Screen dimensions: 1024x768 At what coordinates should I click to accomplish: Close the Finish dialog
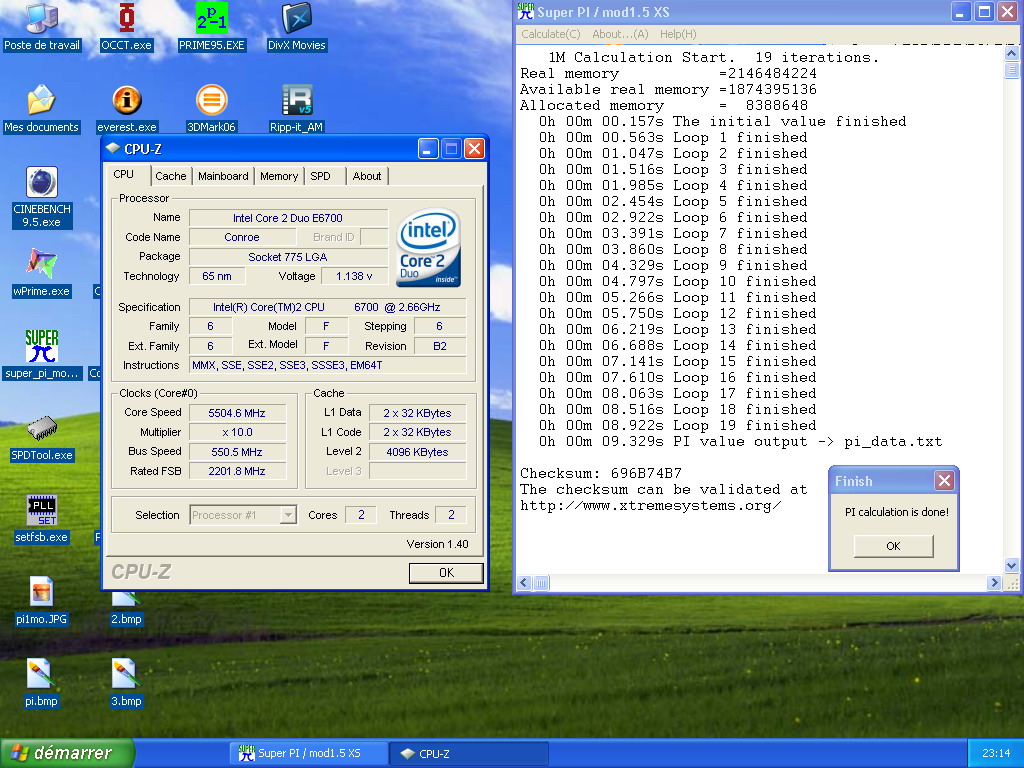944,481
